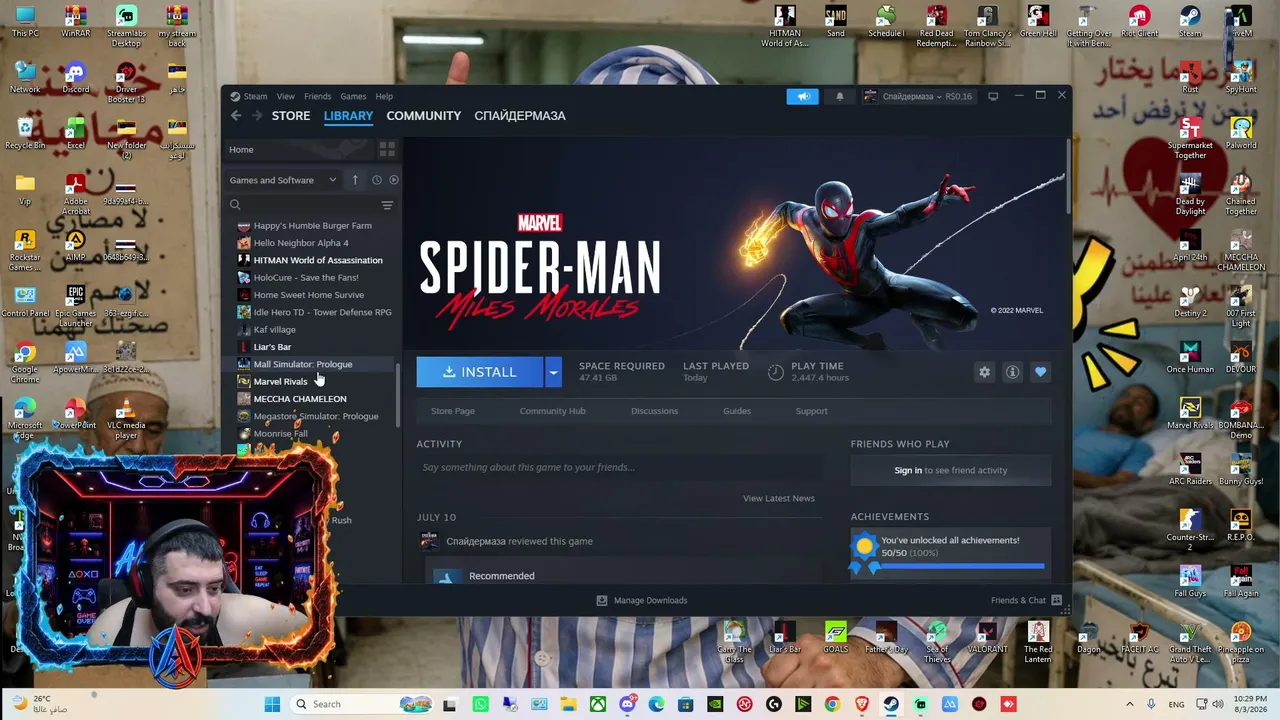Open the Discussions link
The height and width of the screenshot is (720, 1280).
(x=654, y=411)
